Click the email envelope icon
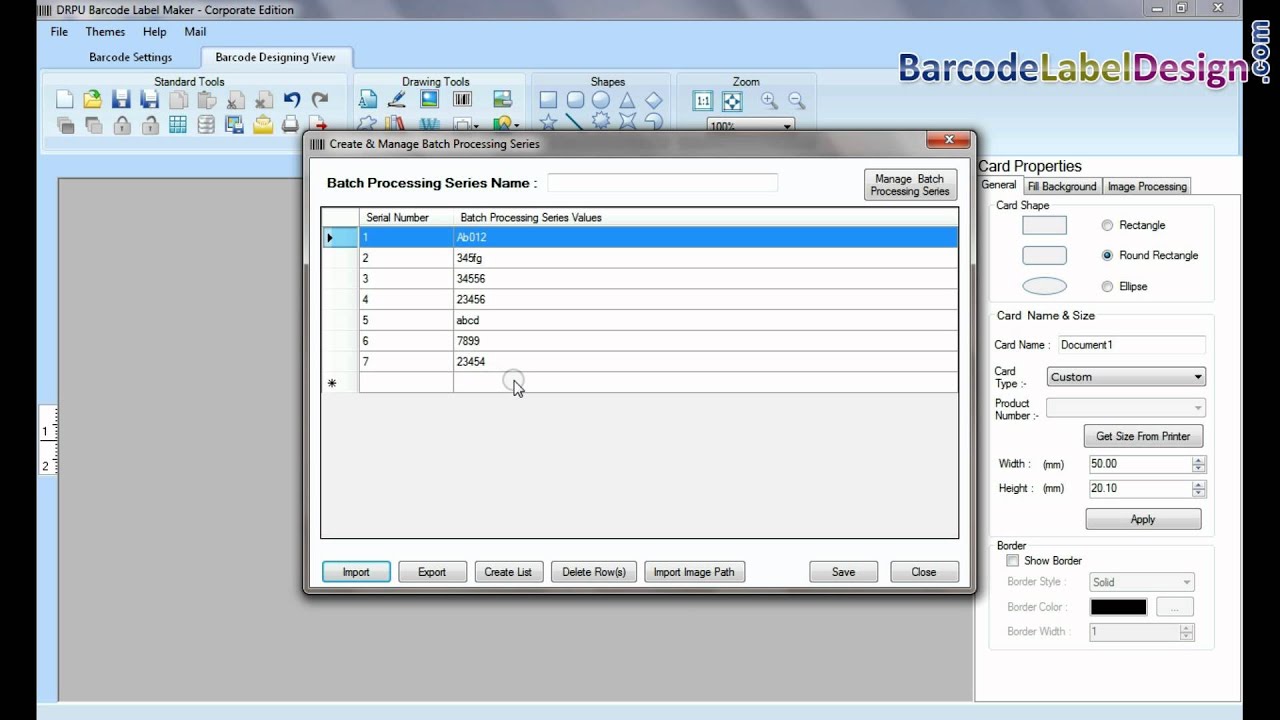 (x=263, y=125)
